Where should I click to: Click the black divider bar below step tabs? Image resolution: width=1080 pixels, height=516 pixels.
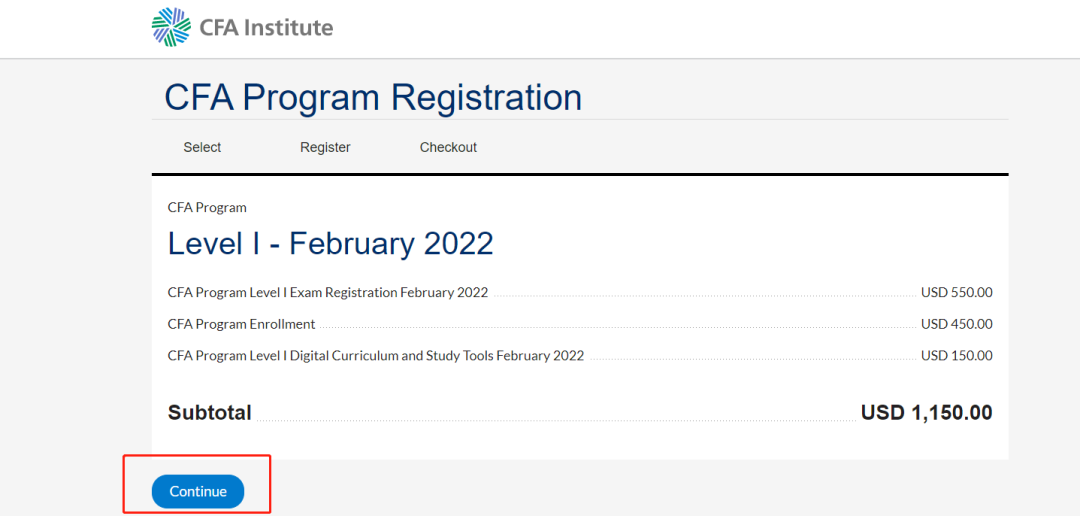(x=580, y=175)
